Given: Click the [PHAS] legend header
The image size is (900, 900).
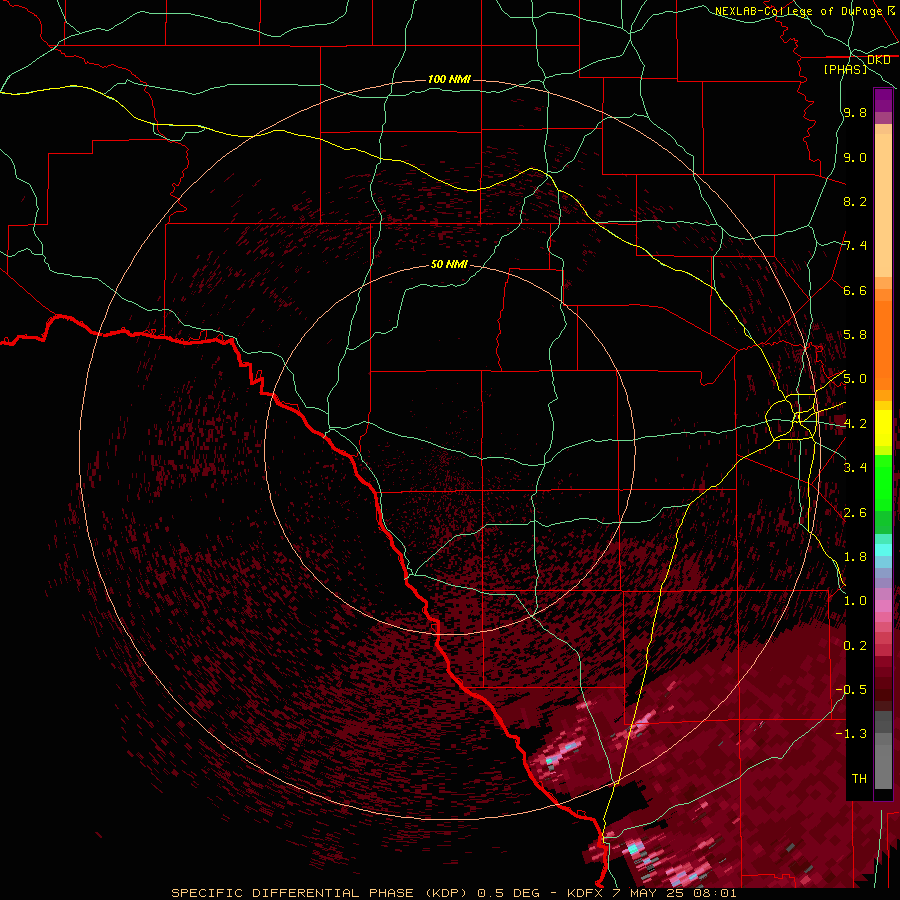Looking at the screenshot, I should point(845,69).
